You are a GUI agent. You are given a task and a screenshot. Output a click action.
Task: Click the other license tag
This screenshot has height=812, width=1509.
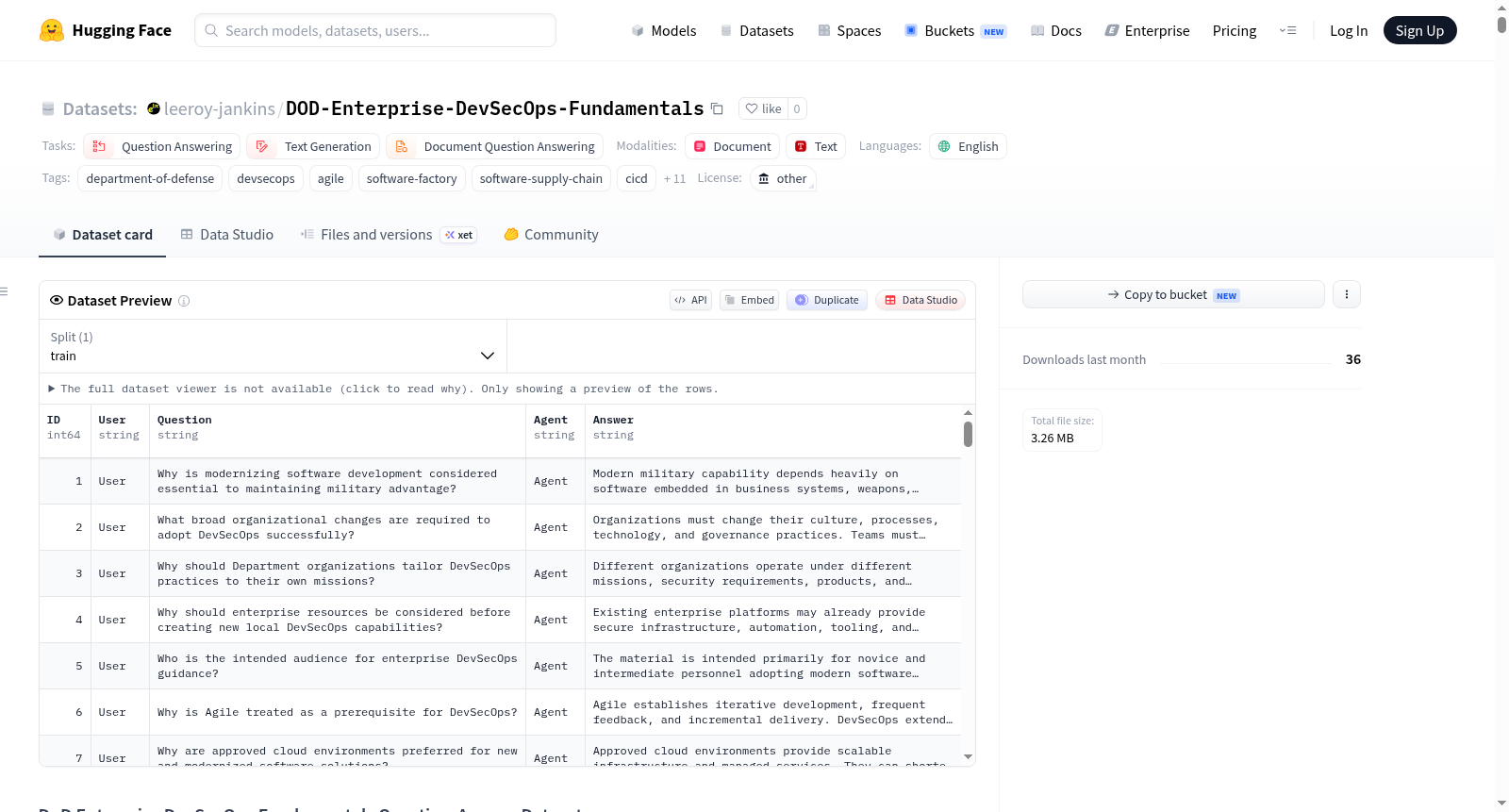click(x=783, y=178)
